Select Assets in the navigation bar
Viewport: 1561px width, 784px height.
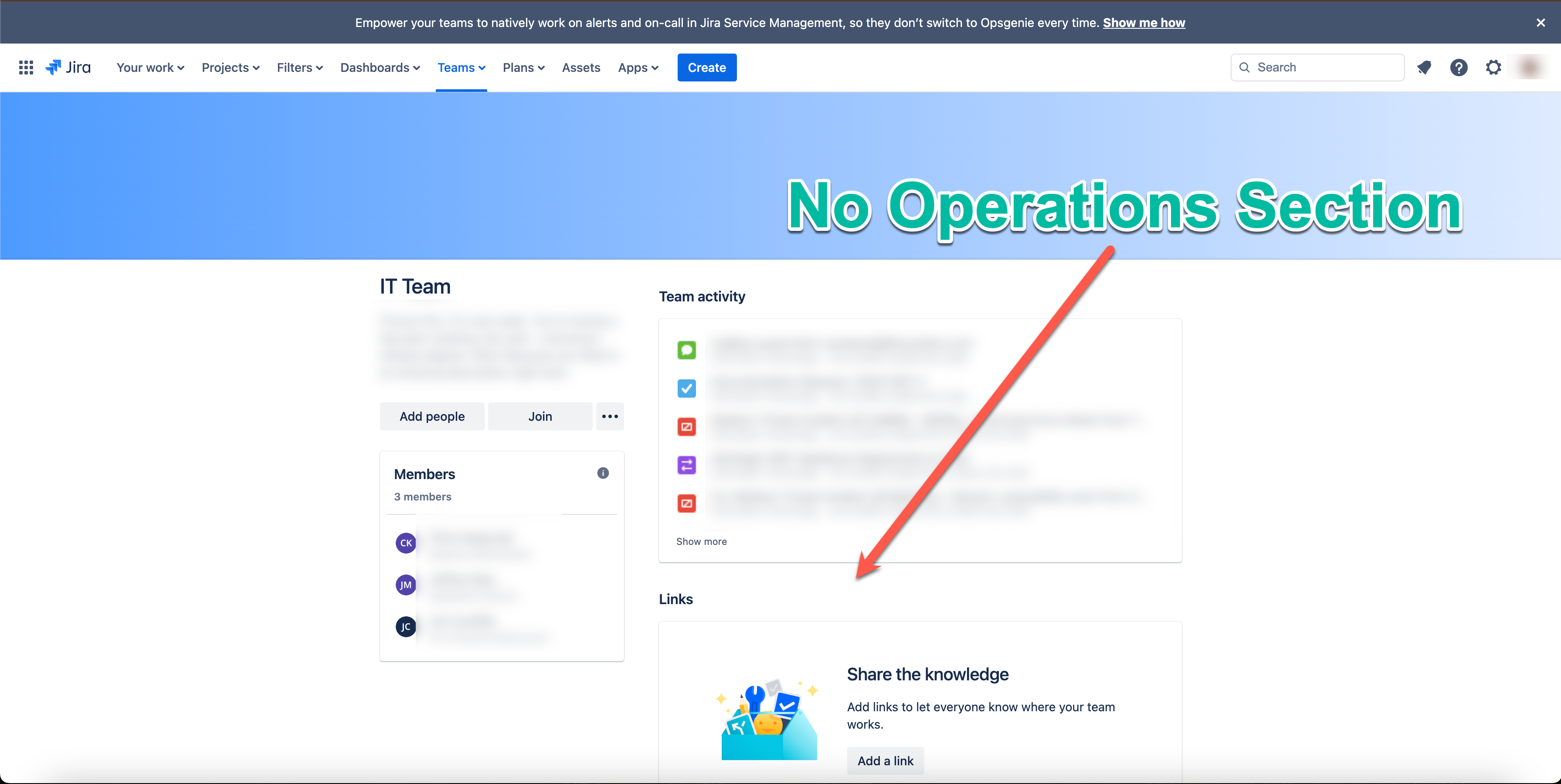580,67
